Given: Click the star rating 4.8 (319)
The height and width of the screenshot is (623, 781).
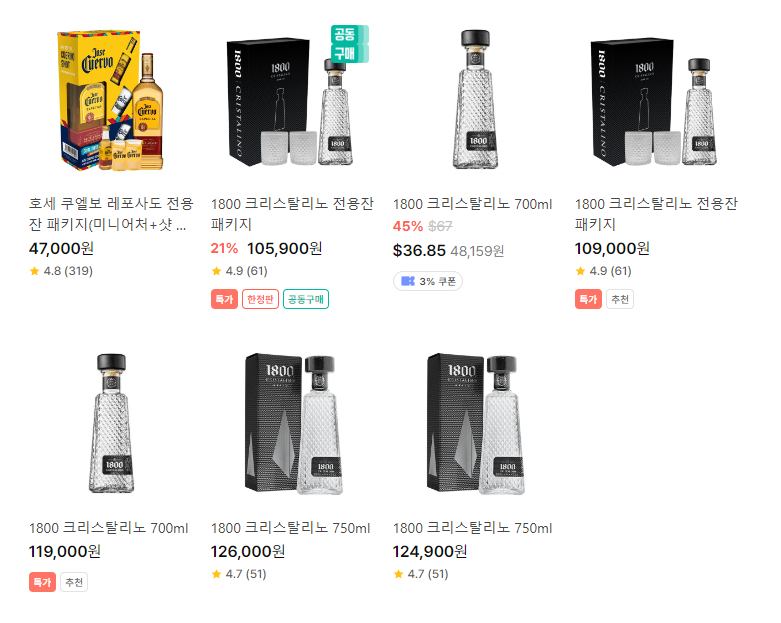Looking at the screenshot, I should coord(61,271).
